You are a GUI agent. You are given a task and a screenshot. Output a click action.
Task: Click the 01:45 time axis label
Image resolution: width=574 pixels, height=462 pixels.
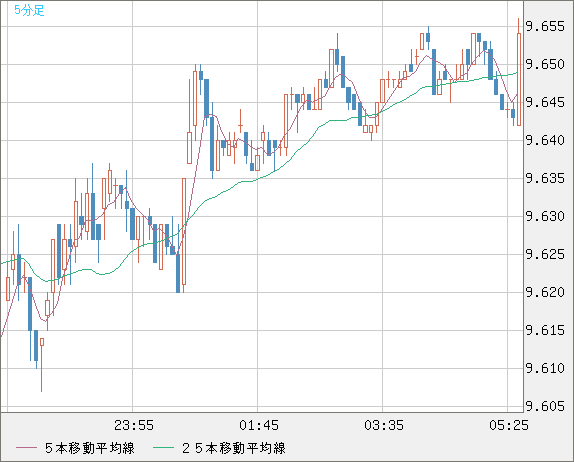tap(259, 425)
